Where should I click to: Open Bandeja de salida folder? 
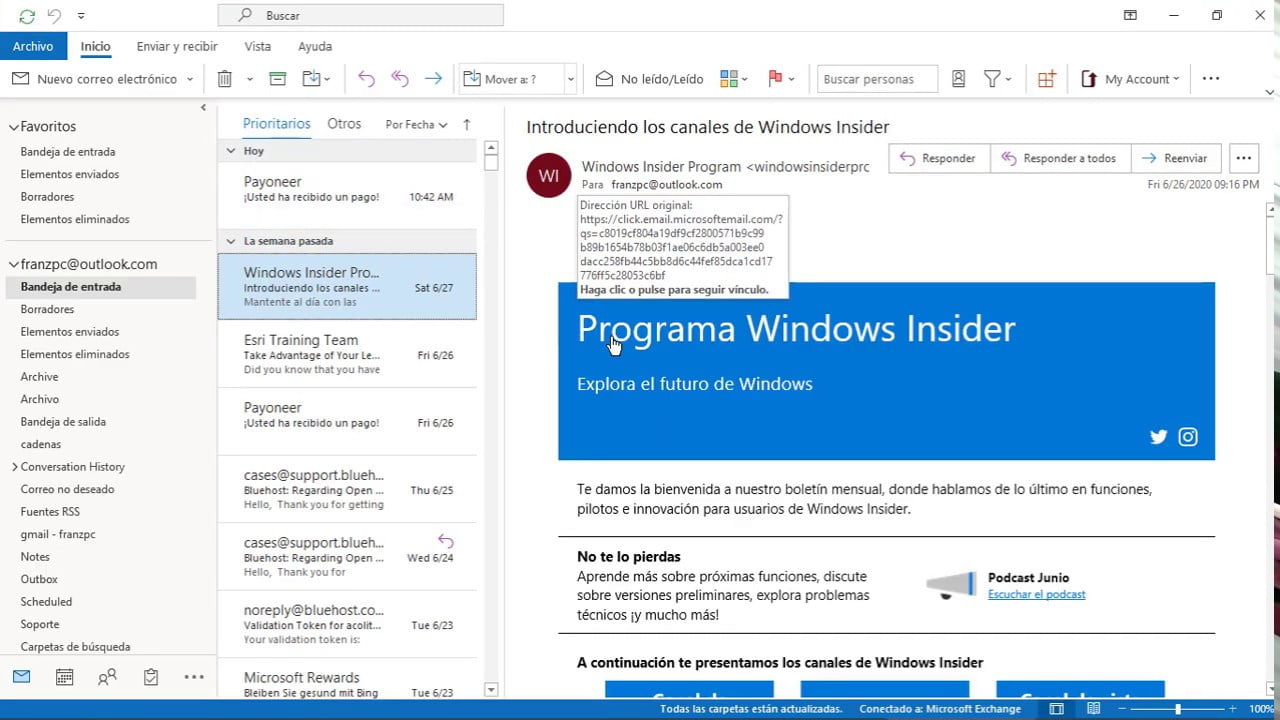point(63,422)
